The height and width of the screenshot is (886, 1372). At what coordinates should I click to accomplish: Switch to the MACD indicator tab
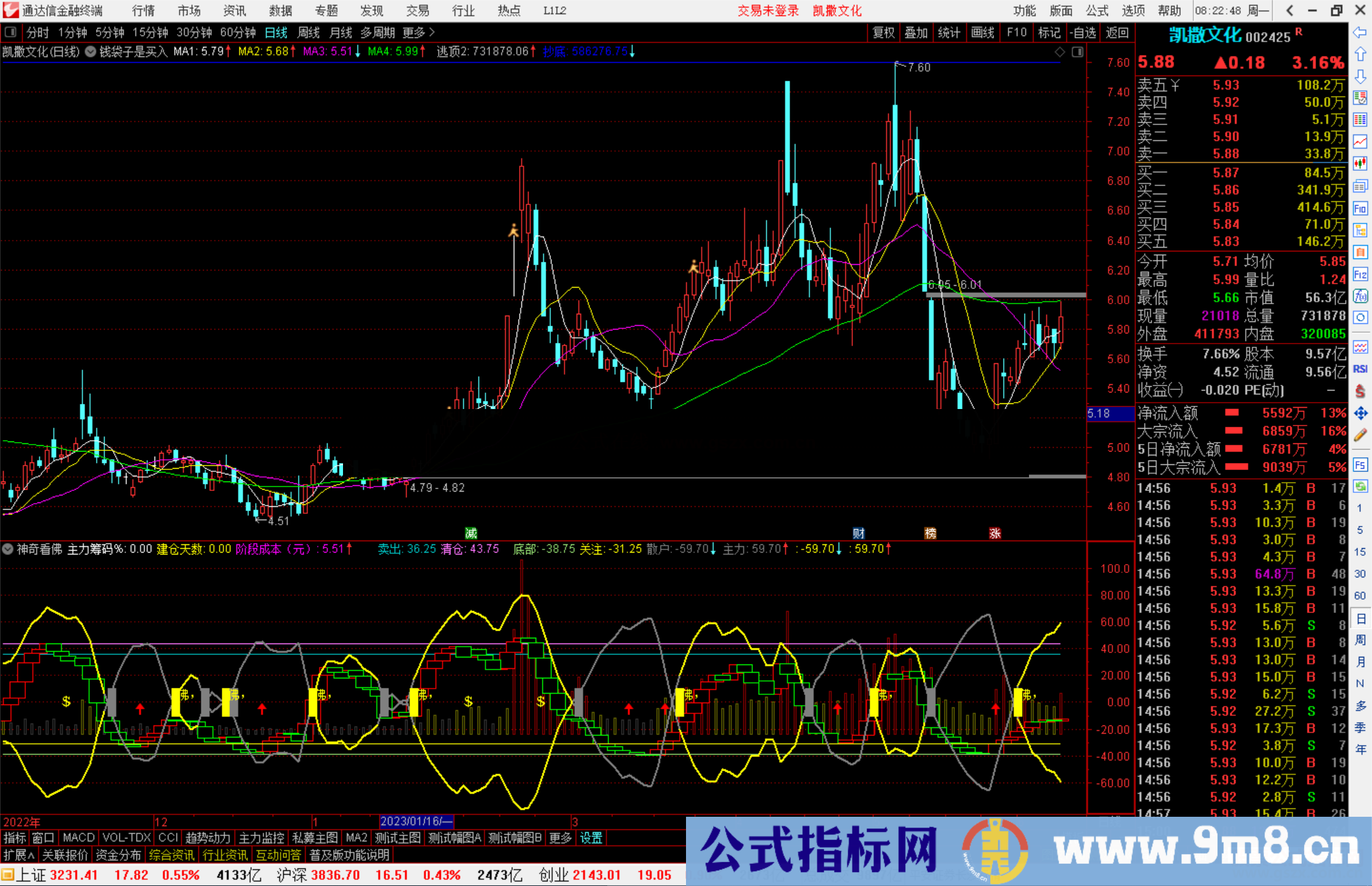pos(78,838)
